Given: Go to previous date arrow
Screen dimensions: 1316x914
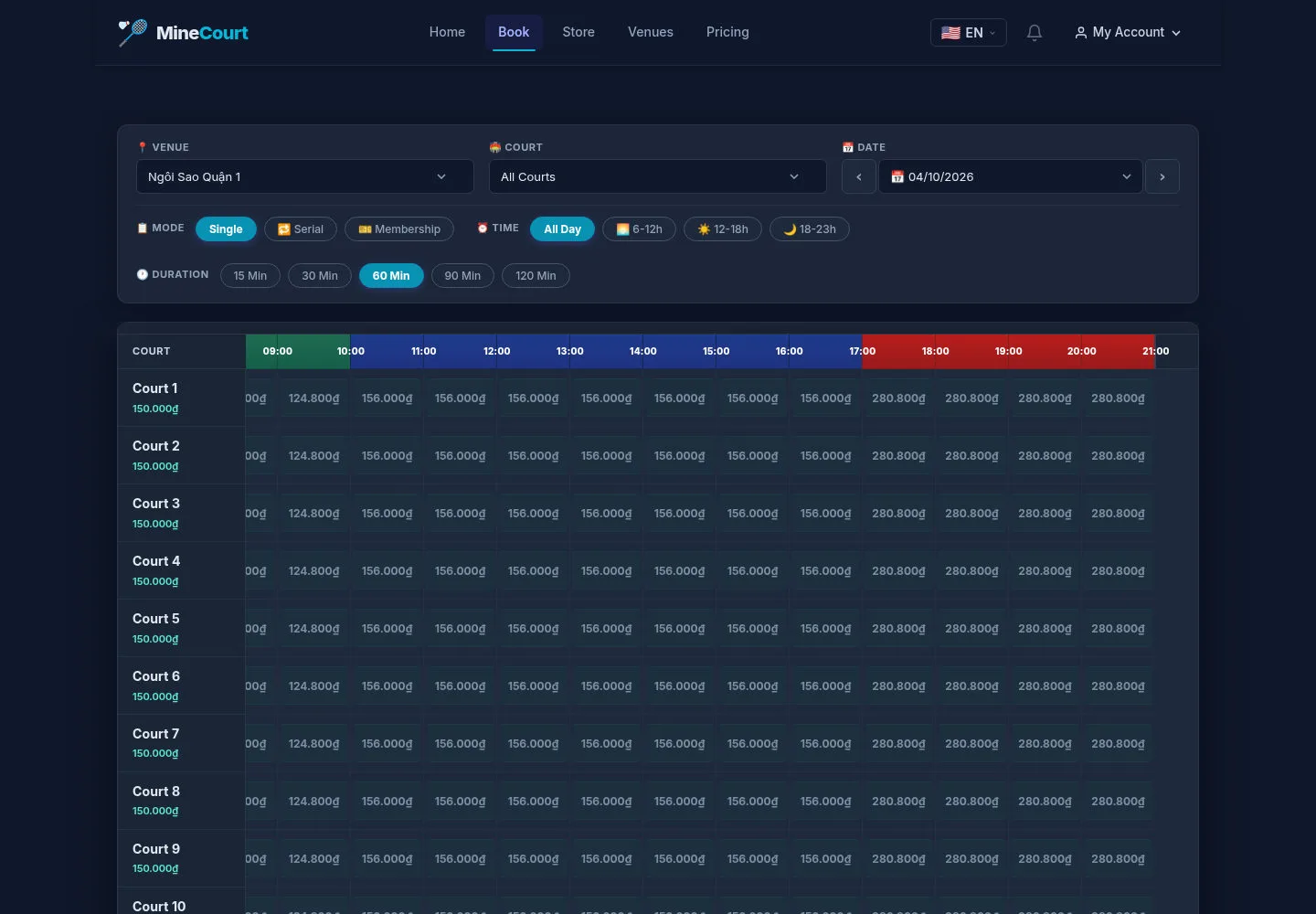Looking at the screenshot, I should click(859, 176).
